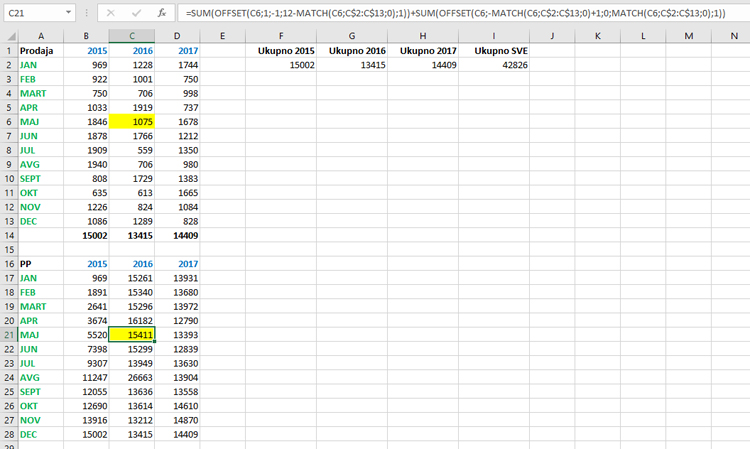Select the Ukupno SVE header cell
The image size is (750, 449).
[494, 50]
